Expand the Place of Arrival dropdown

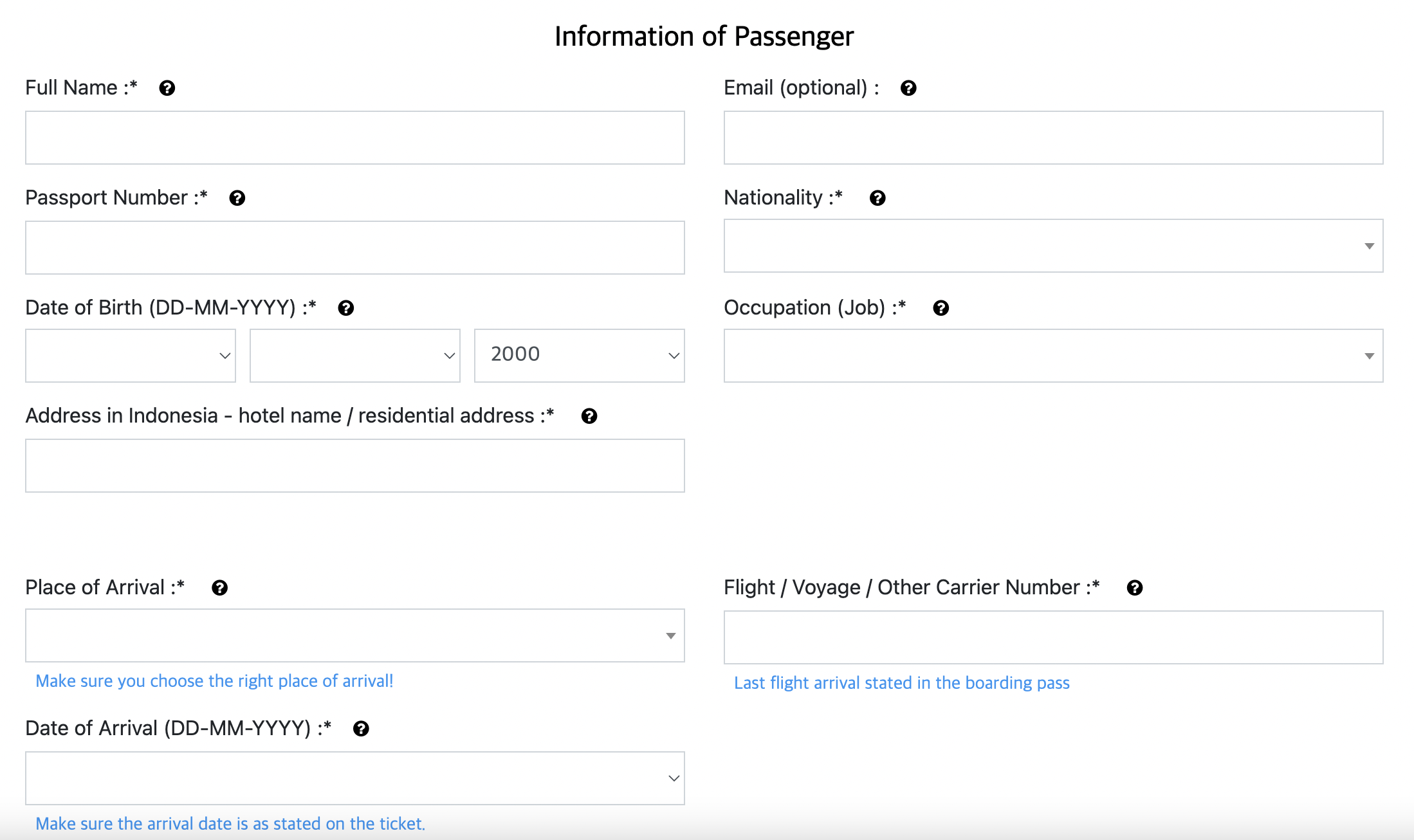pos(354,635)
